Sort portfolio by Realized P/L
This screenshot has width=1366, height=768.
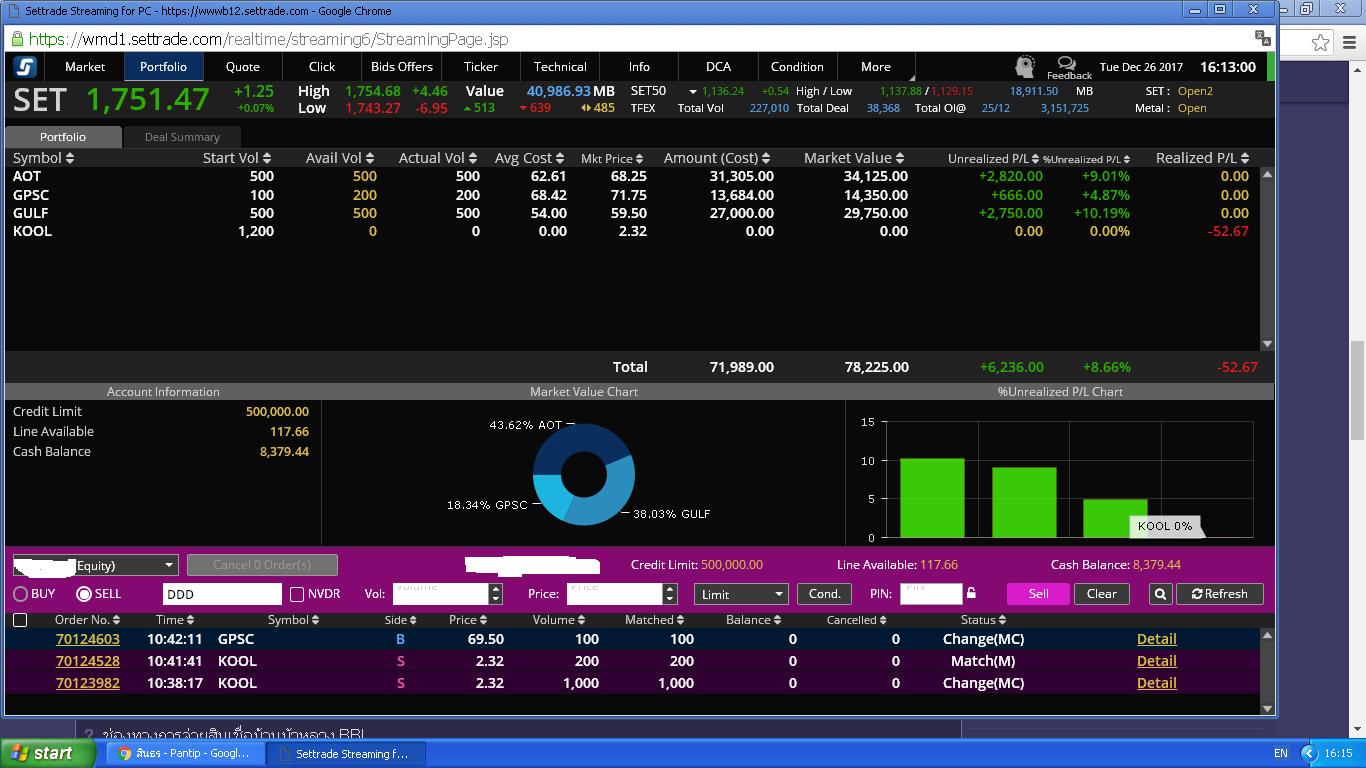(x=1203, y=158)
